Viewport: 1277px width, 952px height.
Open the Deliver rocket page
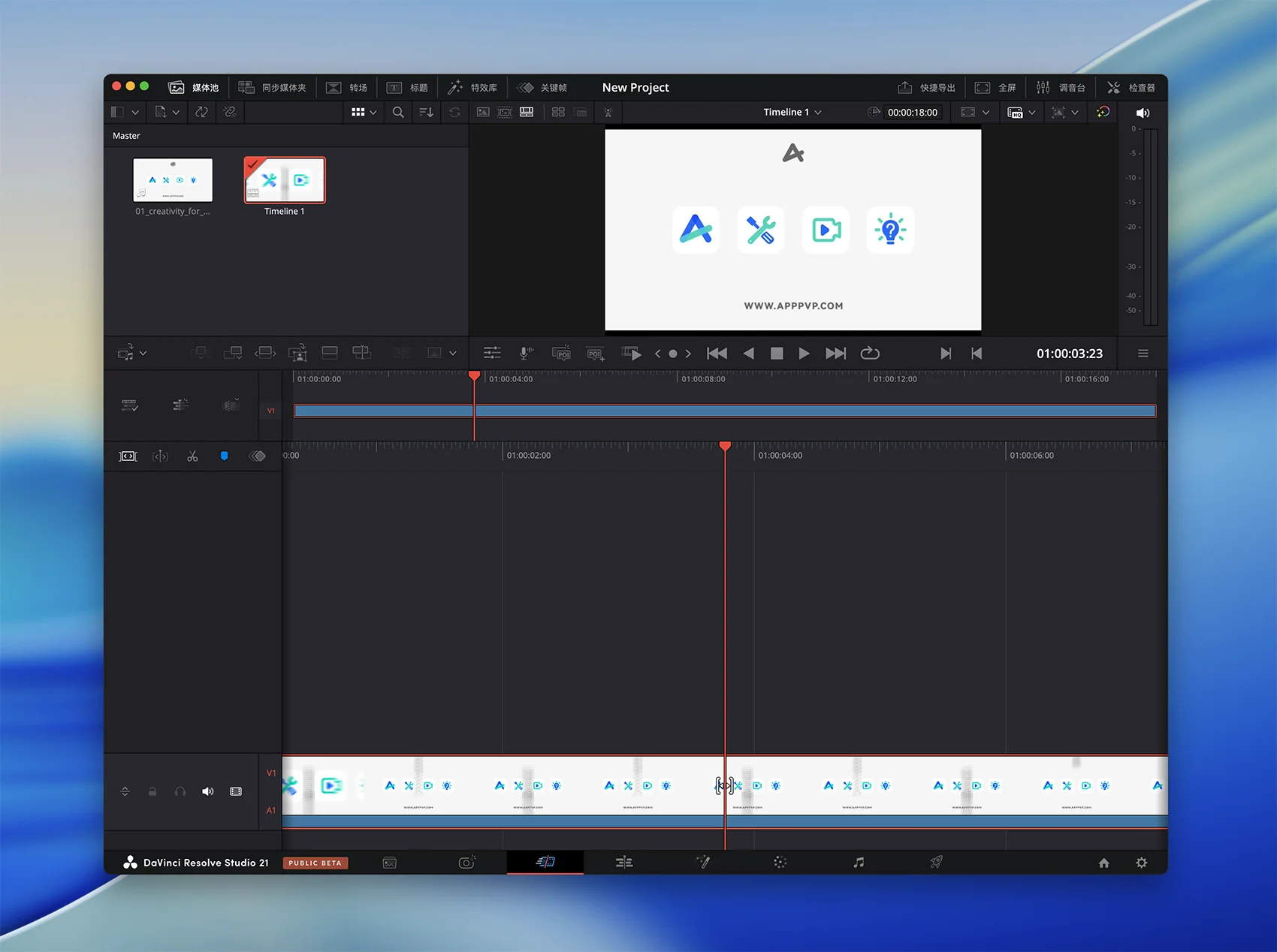pos(936,863)
